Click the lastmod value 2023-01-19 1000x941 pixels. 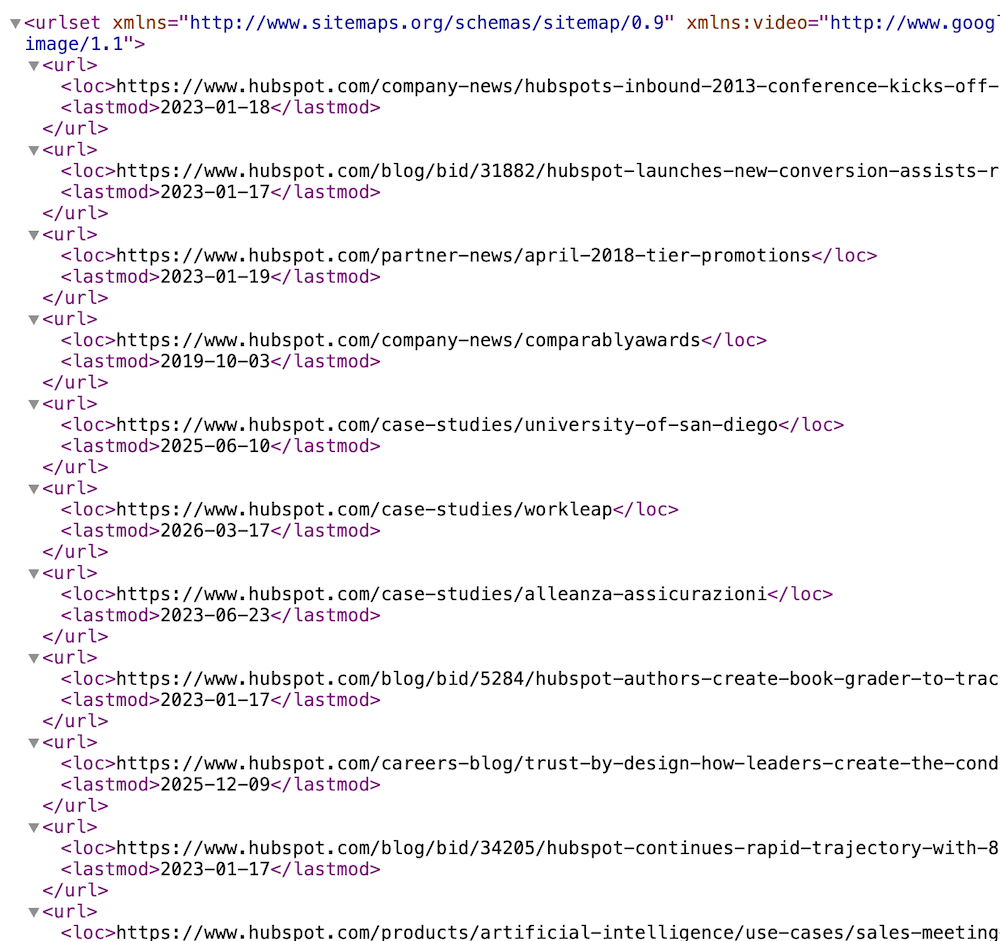point(215,277)
